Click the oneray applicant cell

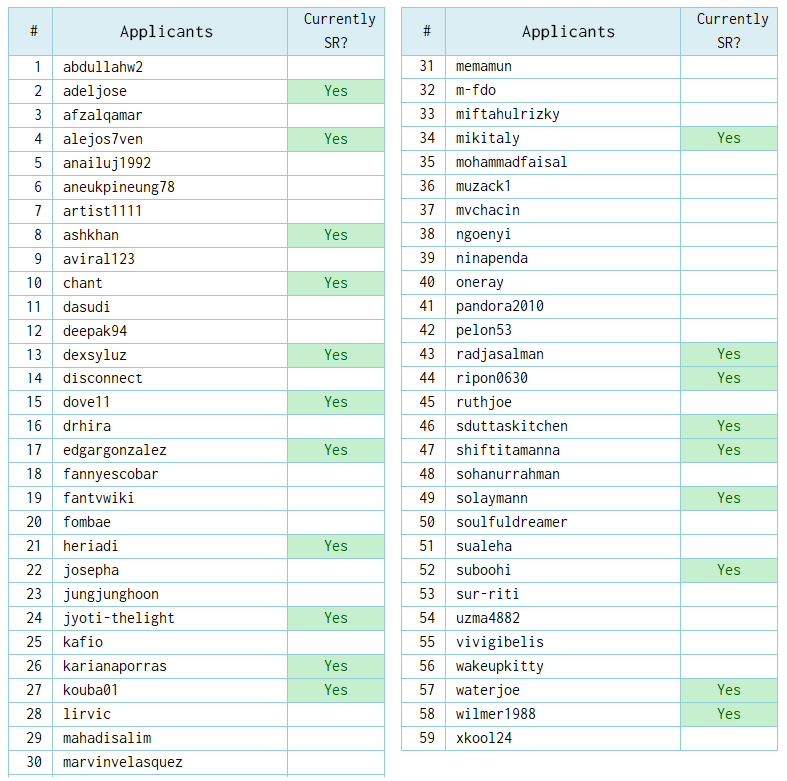(563, 283)
